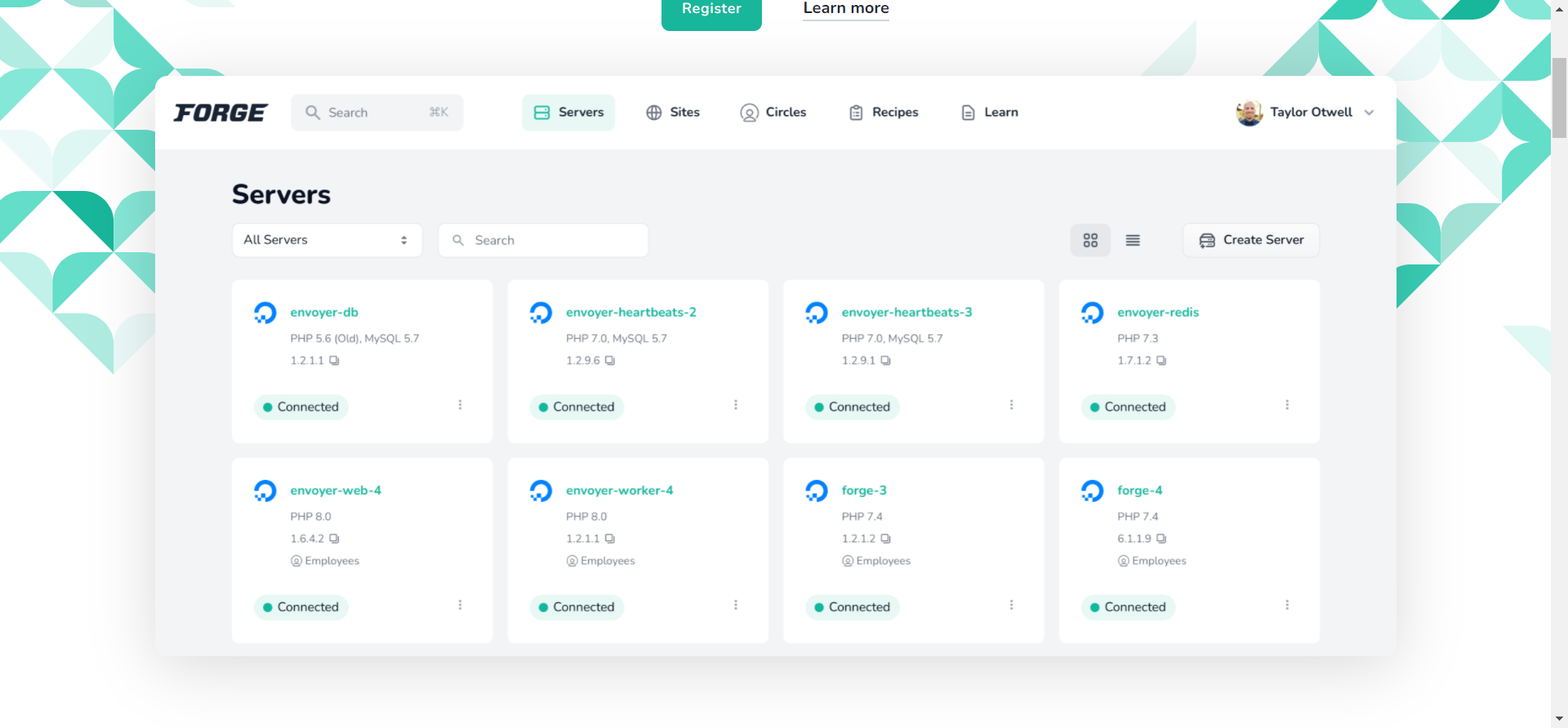Copy IP address of forge-3
1568x728 pixels.
(x=885, y=539)
